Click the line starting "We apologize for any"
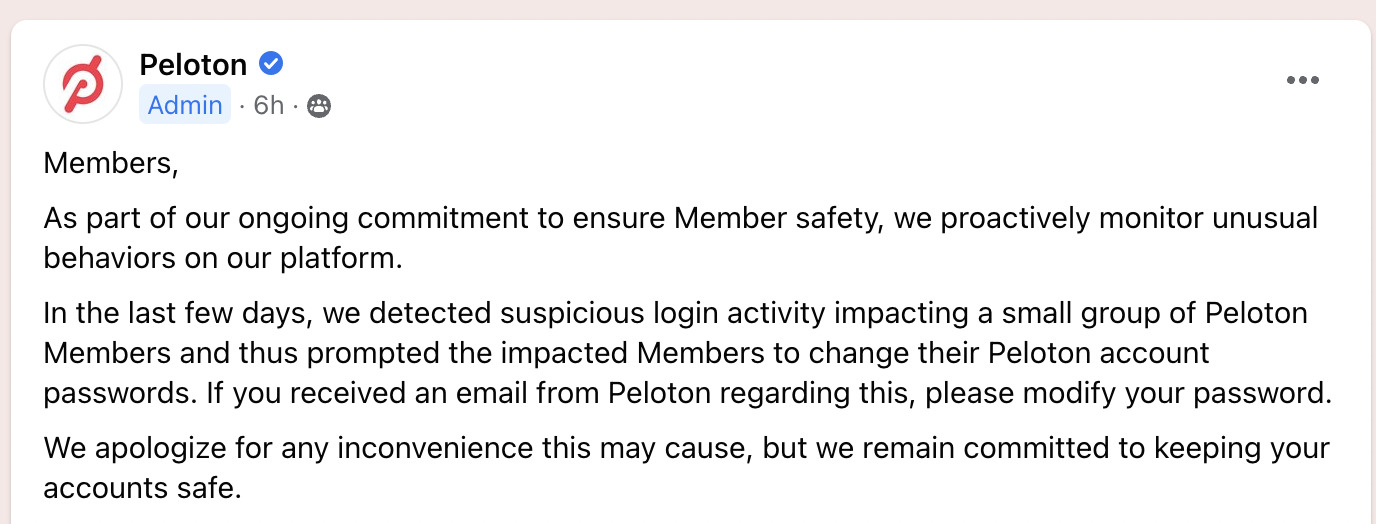This screenshot has height=524, width=1376. coord(687,448)
